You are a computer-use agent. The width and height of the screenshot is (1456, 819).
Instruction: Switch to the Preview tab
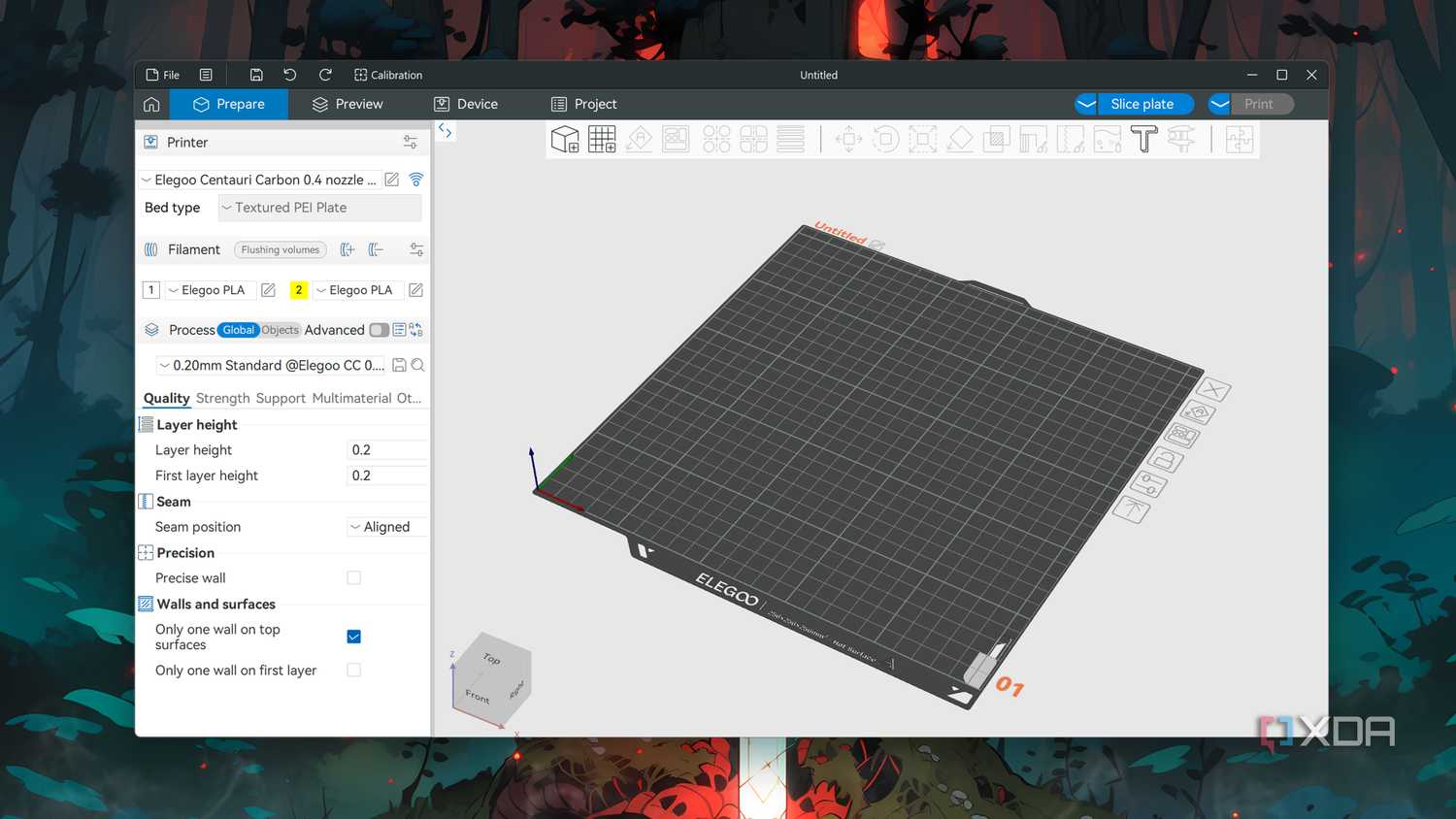347,104
